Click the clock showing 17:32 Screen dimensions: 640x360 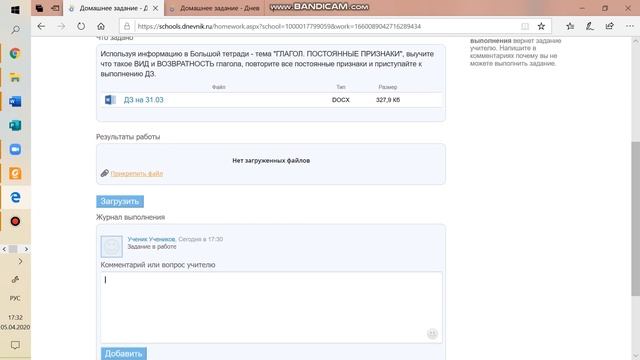coord(15,317)
